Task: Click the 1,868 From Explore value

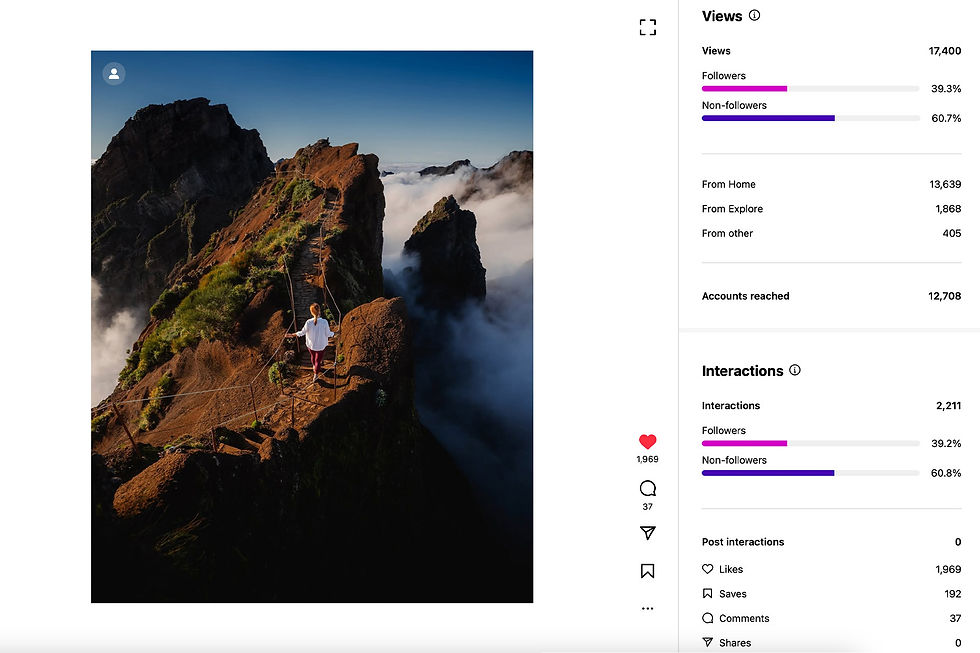Action: (948, 209)
